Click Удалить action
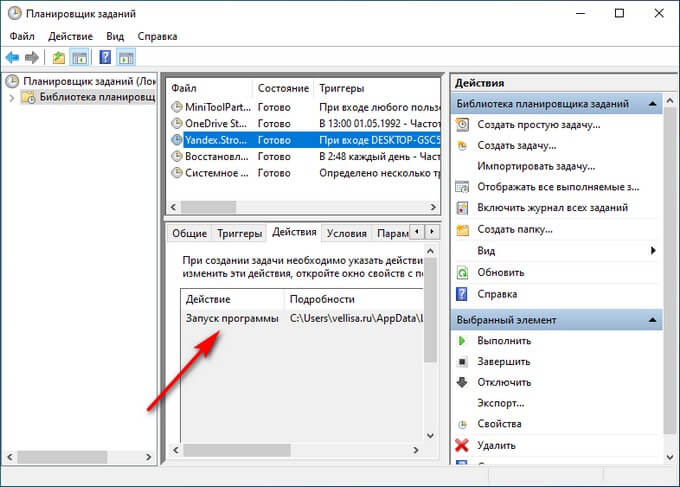Image resolution: width=680 pixels, height=487 pixels. [x=496, y=445]
